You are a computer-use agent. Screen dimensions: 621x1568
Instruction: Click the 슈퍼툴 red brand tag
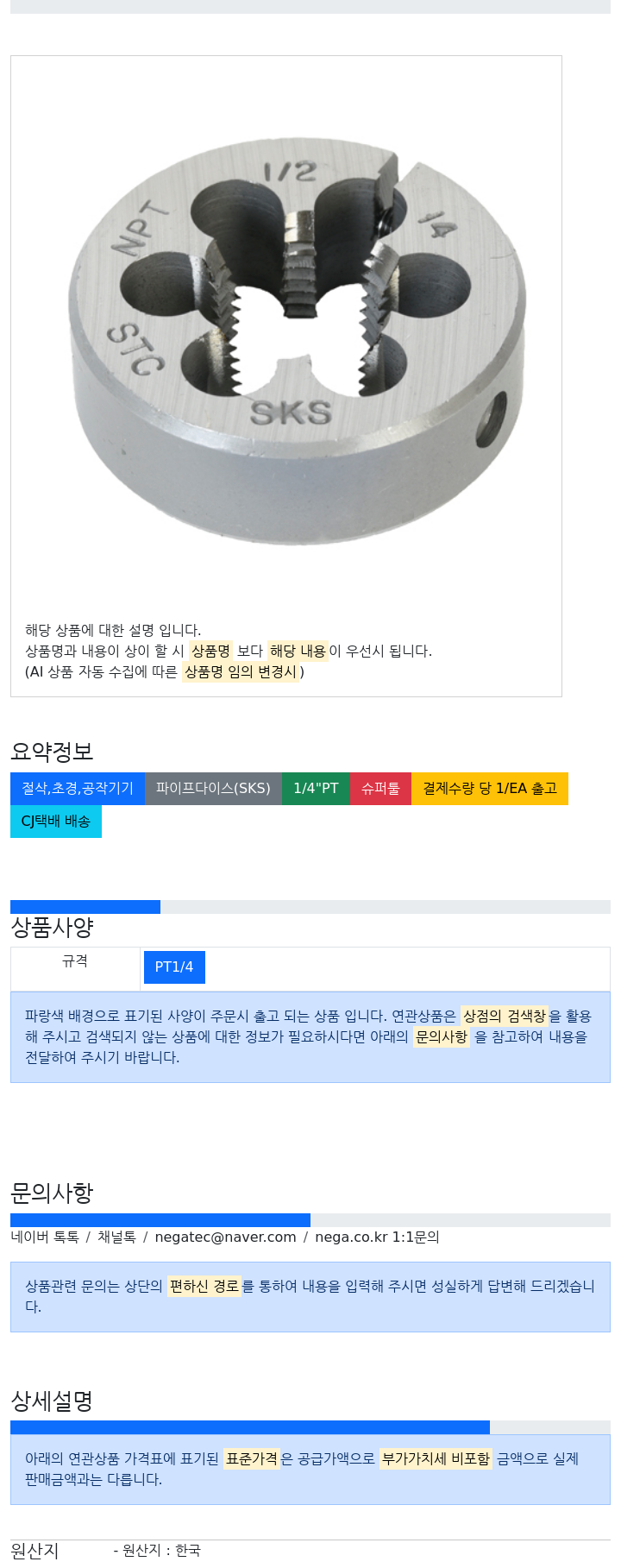pyautogui.click(x=380, y=789)
